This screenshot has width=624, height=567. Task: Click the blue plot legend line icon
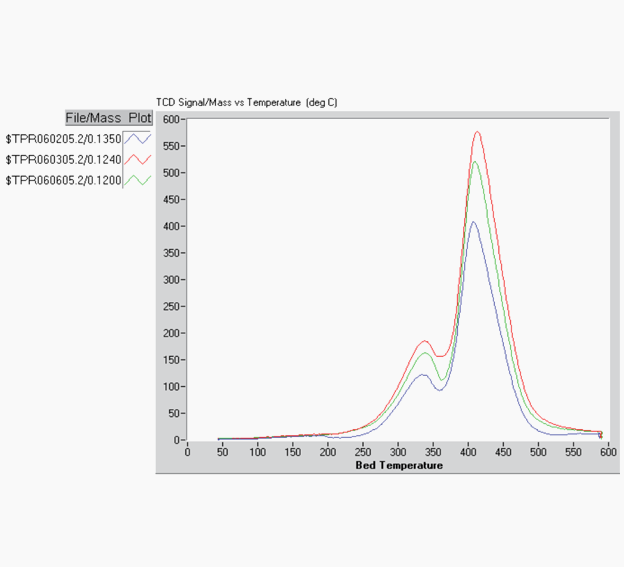pos(137,138)
